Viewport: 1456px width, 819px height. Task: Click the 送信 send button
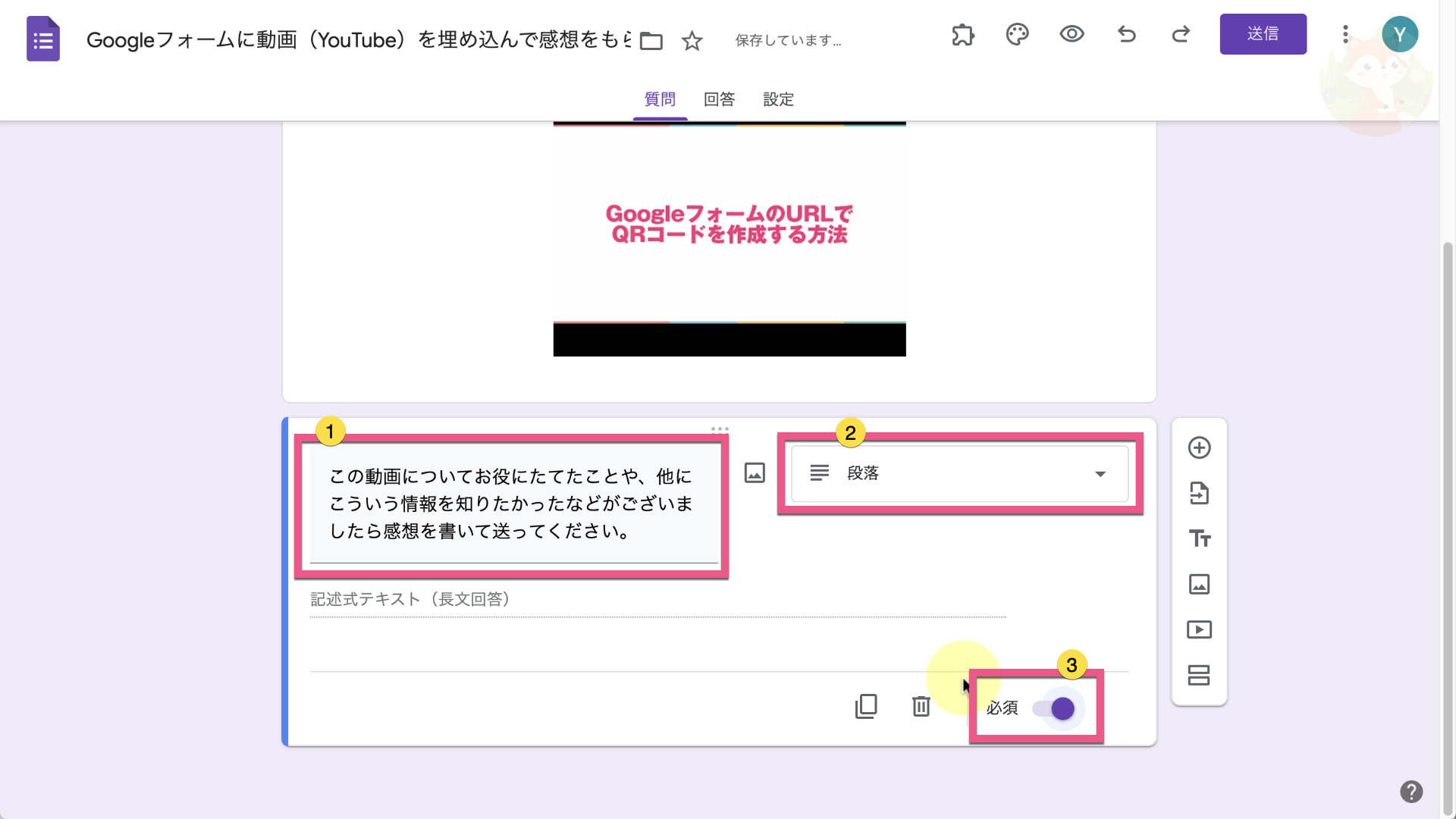pyautogui.click(x=1263, y=34)
